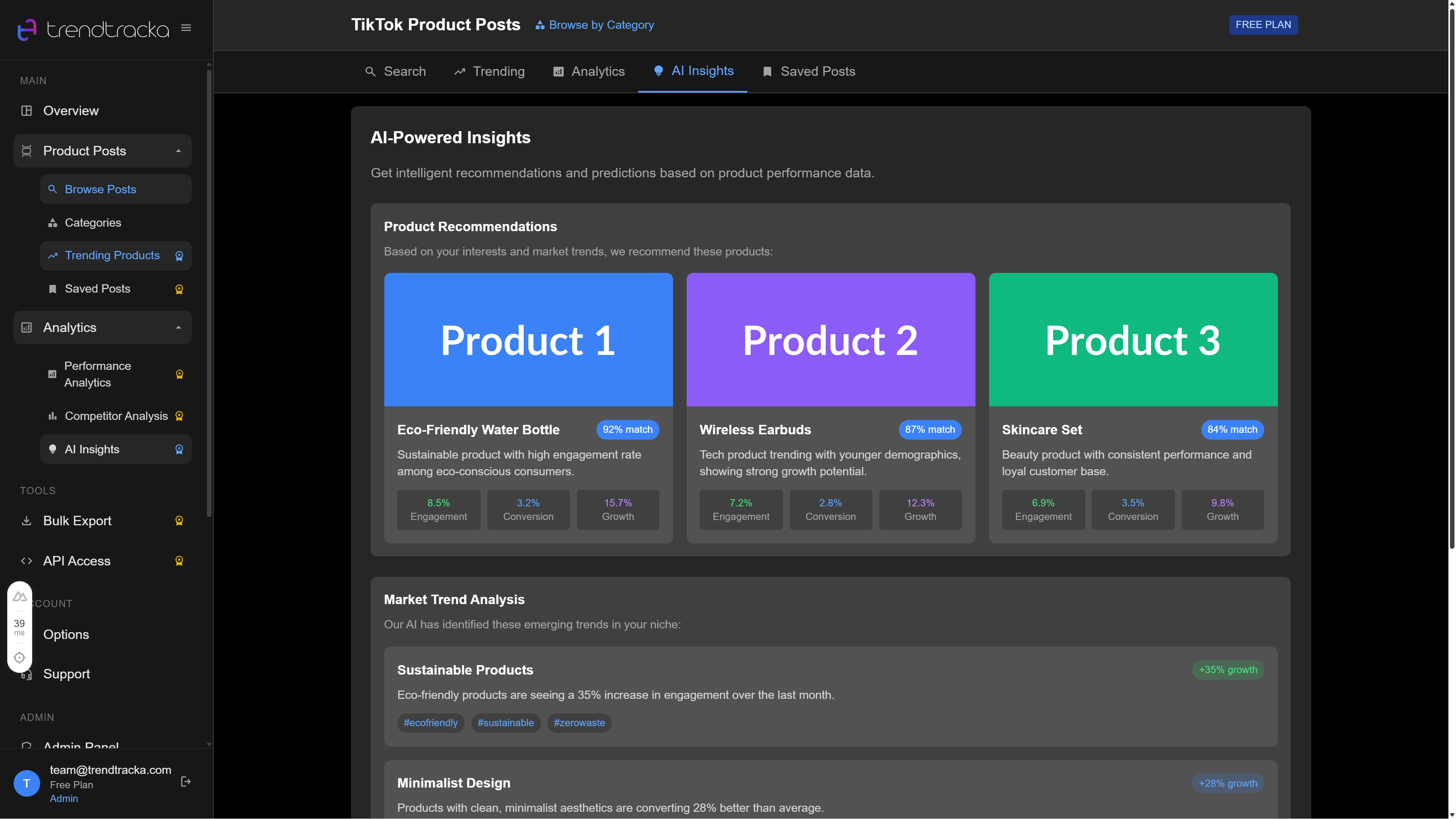Open the Admin link under the account email
This screenshot has width=1456, height=819.
tap(64, 798)
